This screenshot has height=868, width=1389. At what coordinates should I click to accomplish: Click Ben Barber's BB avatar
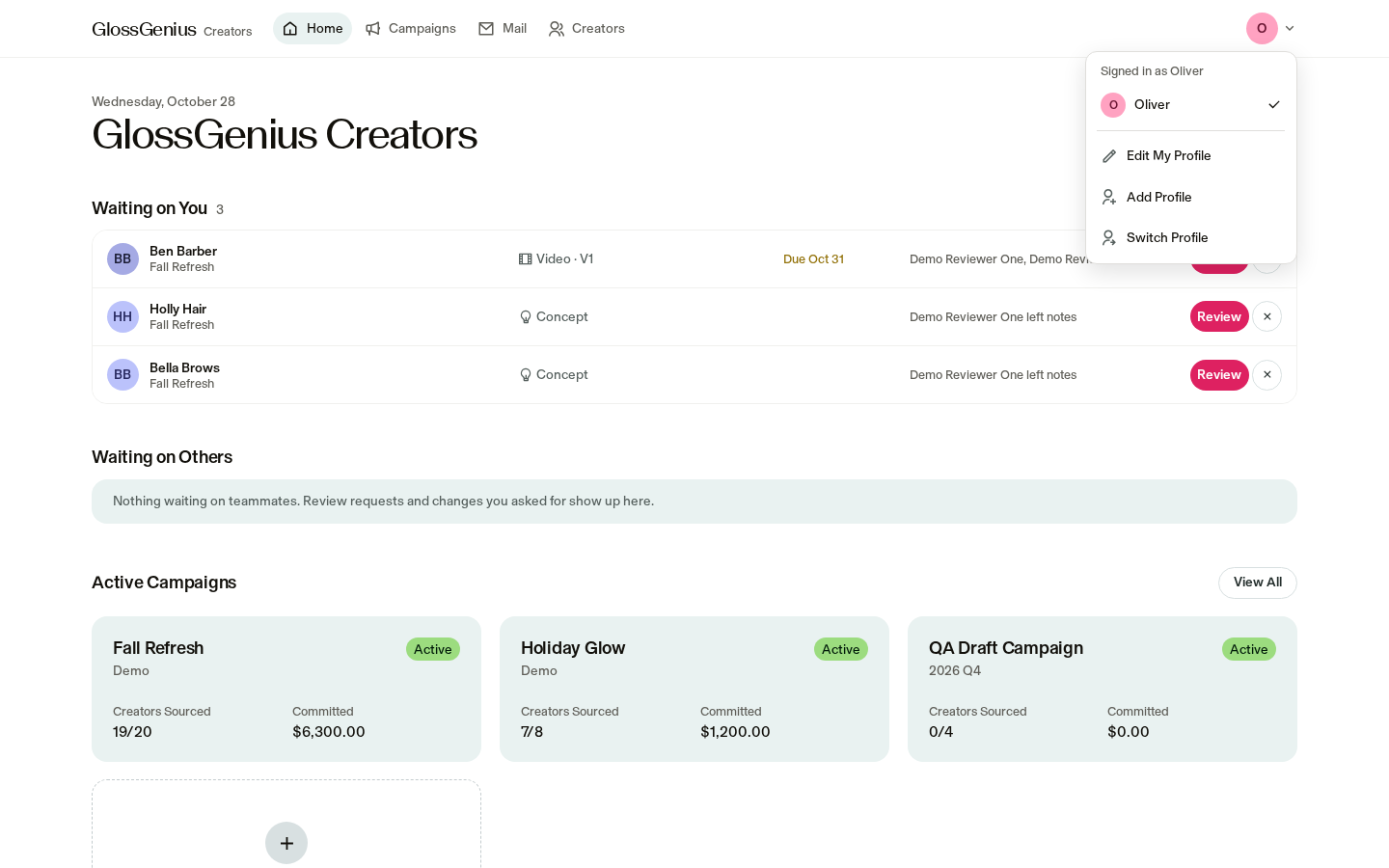coord(123,258)
